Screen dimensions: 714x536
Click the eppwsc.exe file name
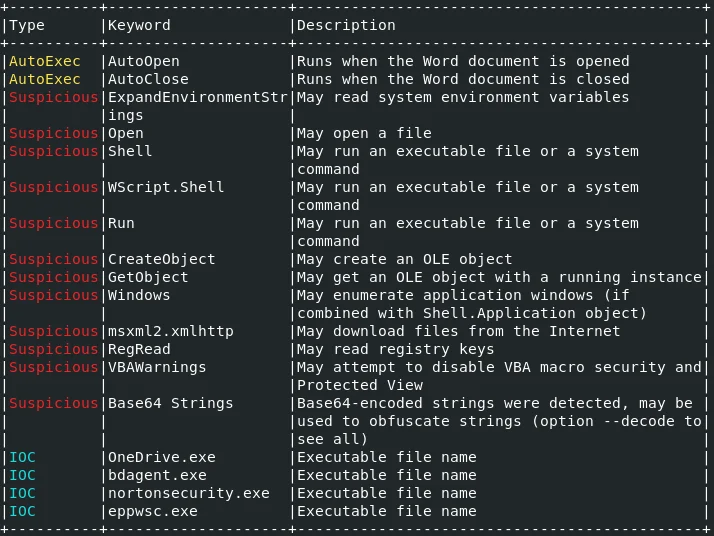tap(153, 511)
